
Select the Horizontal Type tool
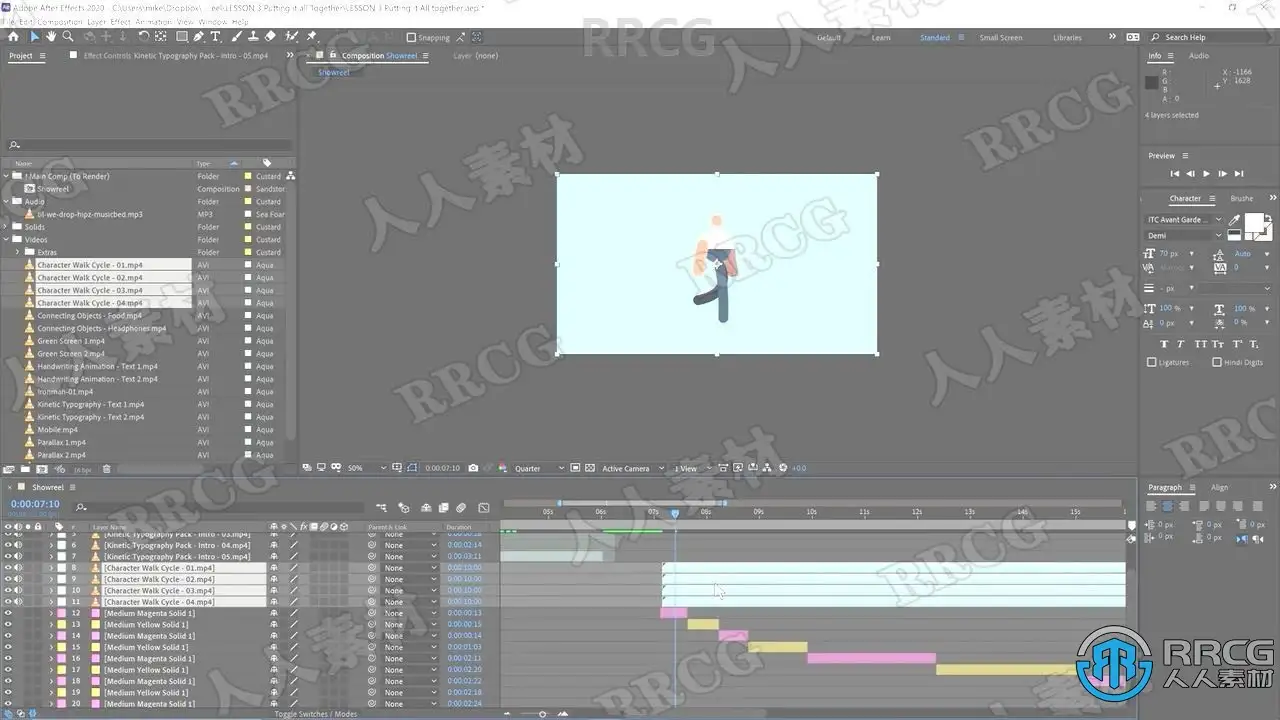[215, 37]
